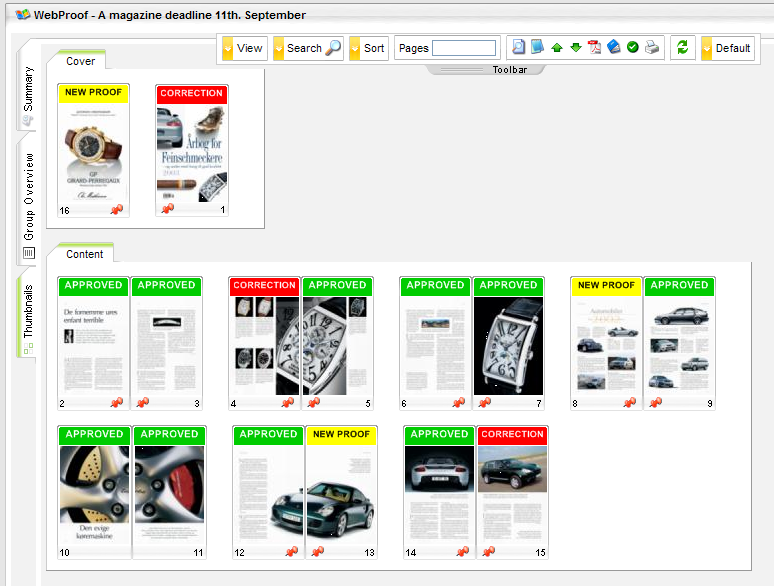Click the green up arrow icon
The width and height of the screenshot is (774, 586).
pos(557,48)
